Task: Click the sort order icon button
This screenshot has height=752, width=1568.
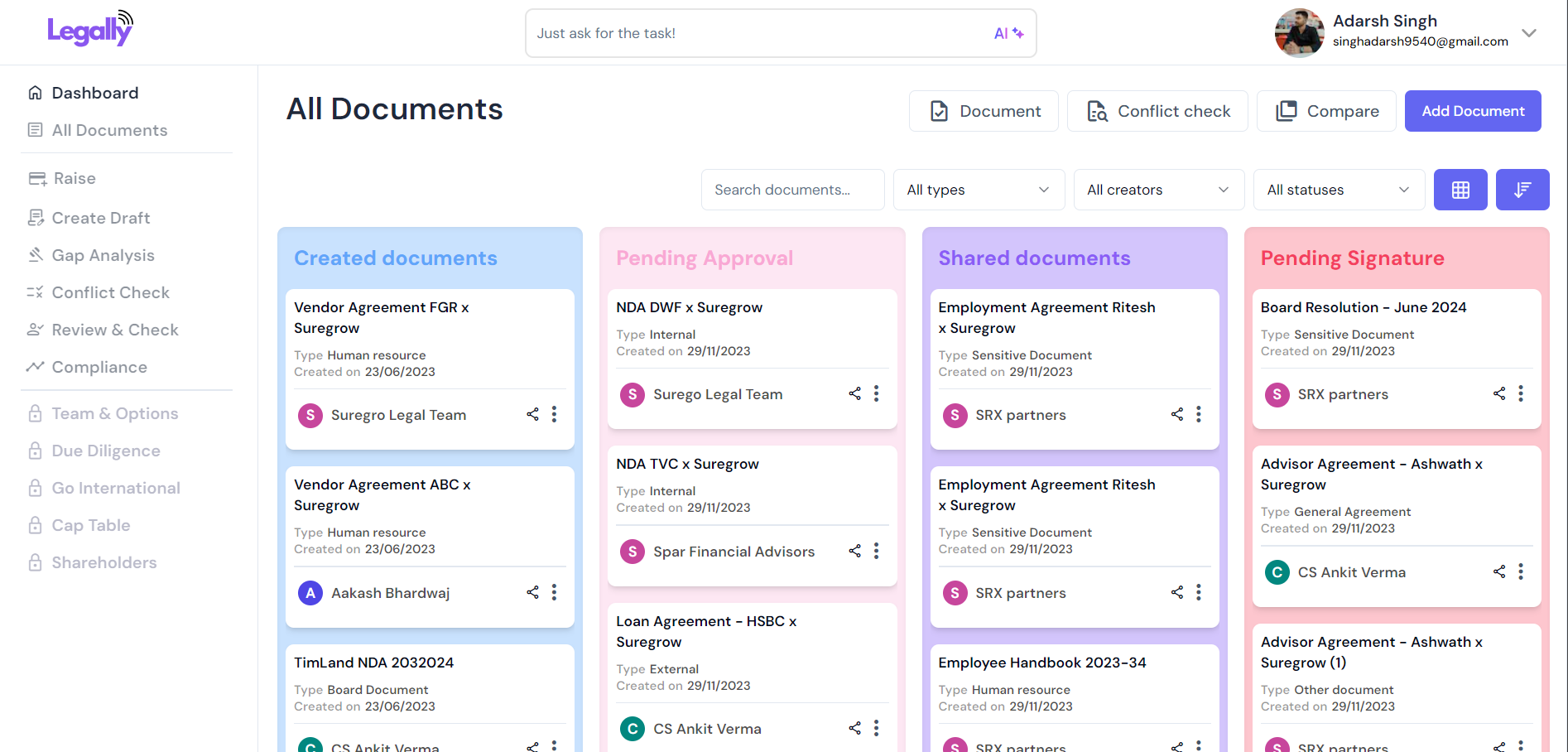Action: coord(1522,190)
